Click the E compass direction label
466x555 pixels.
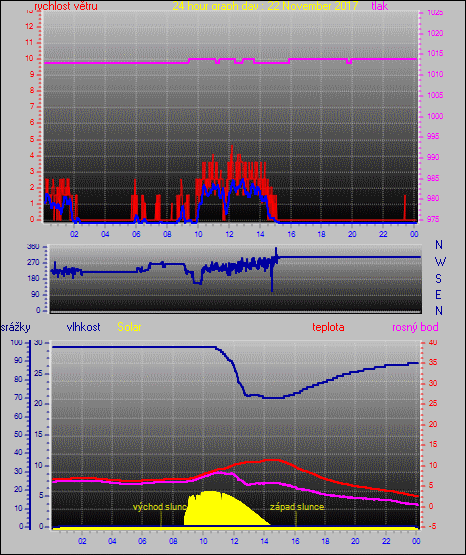[x=438, y=295]
